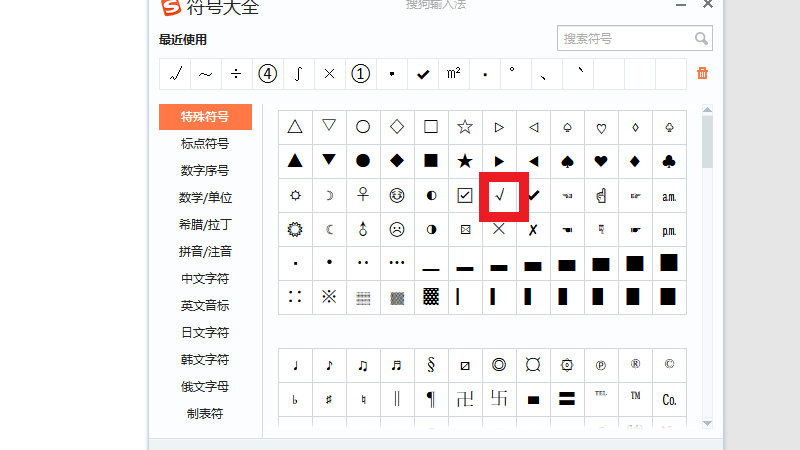
Task: Go to 日文字符 category
Action: coord(205,332)
